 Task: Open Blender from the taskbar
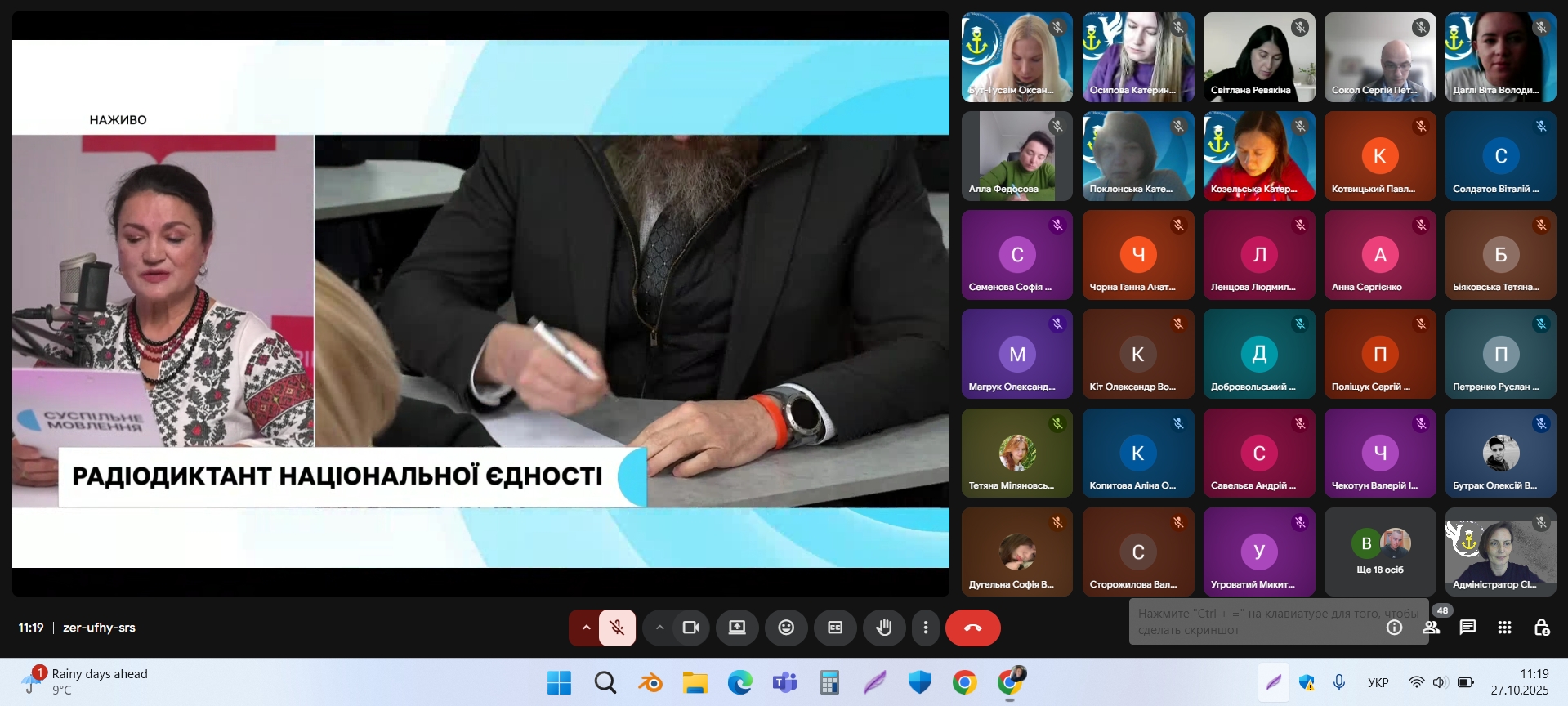[650, 682]
